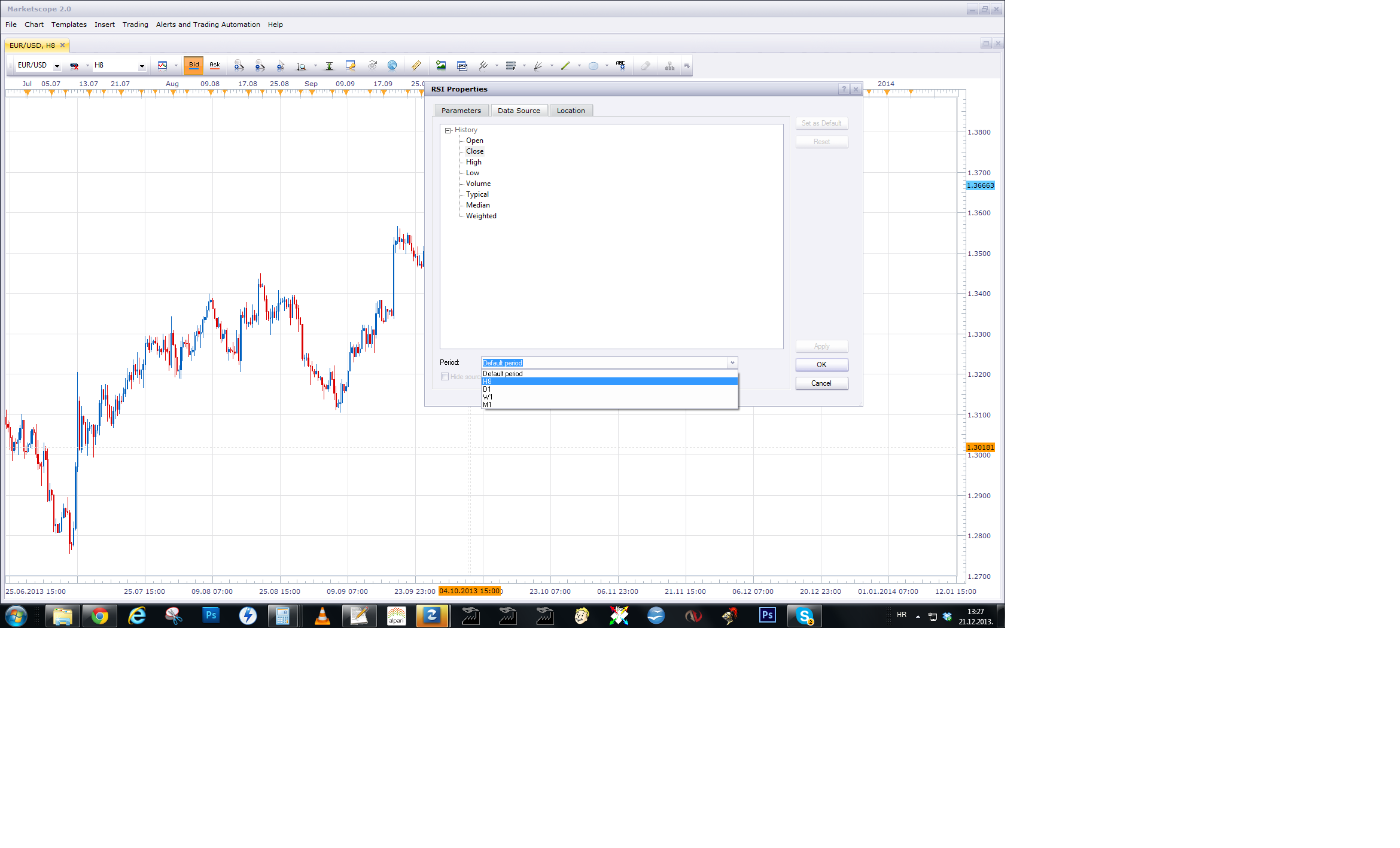Open the toolbar overflow options icon
The height and width of the screenshot is (848, 1400).
(x=687, y=66)
